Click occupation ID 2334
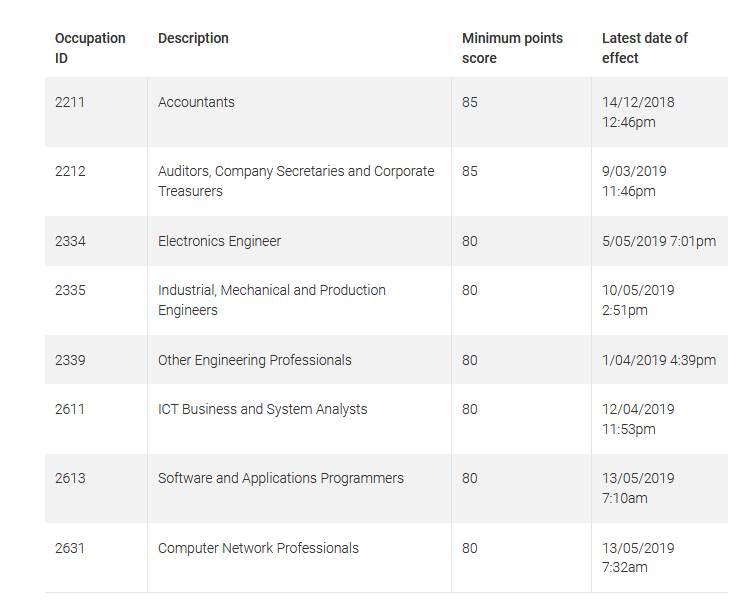This screenshot has height=603, width=749. point(70,241)
